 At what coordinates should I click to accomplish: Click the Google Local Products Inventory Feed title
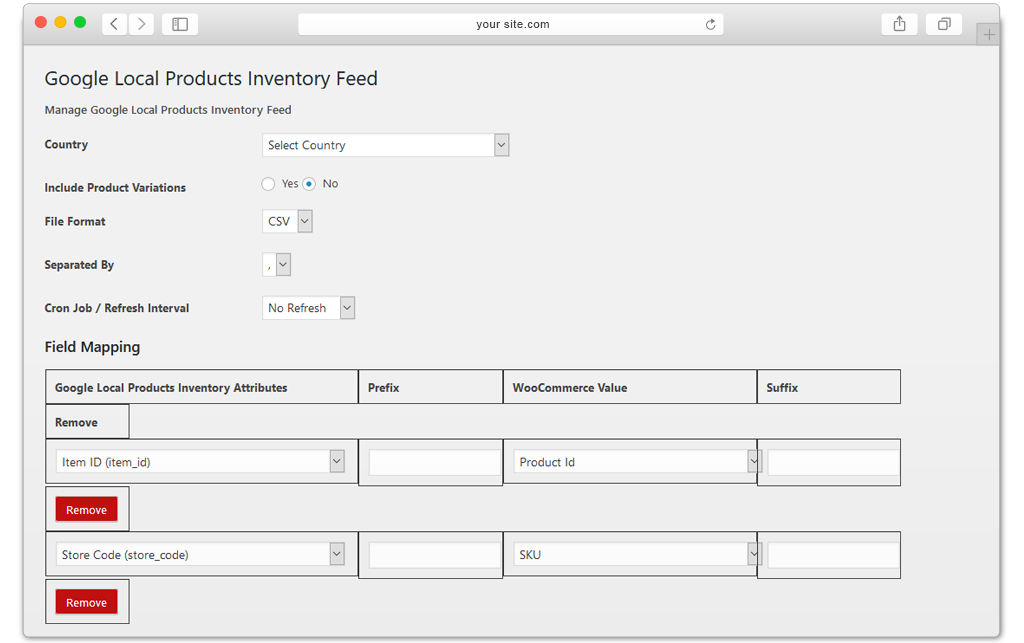click(211, 78)
